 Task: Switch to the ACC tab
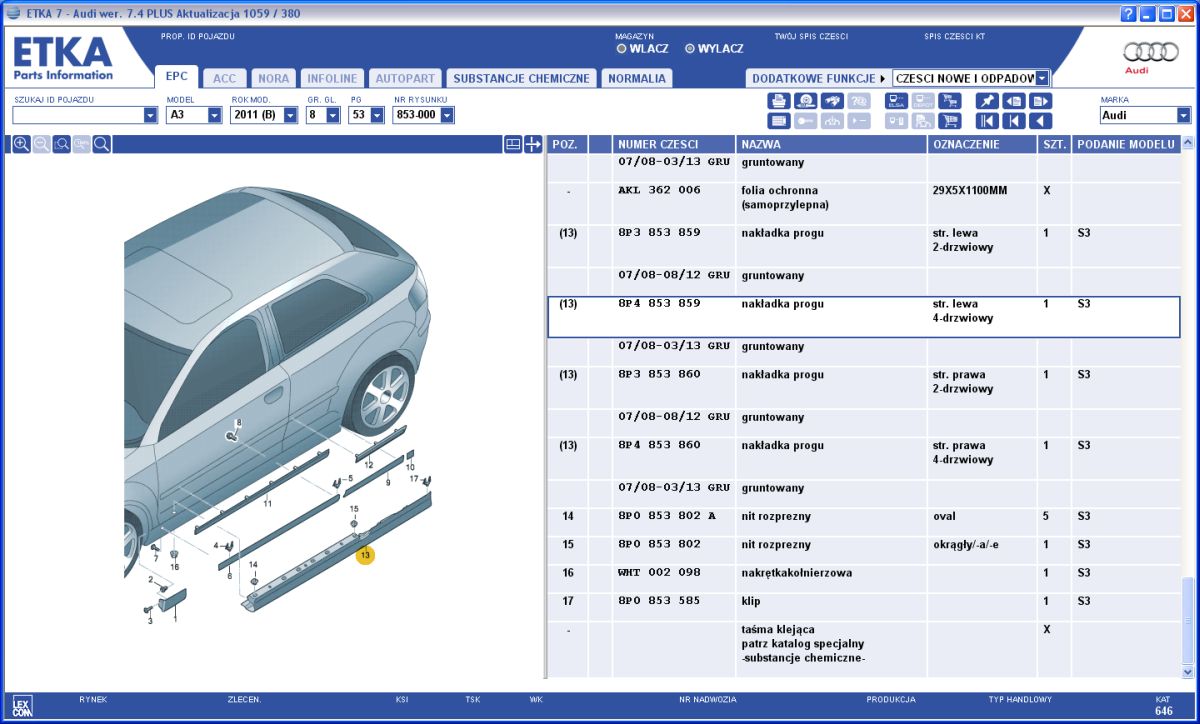(x=225, y=78)
